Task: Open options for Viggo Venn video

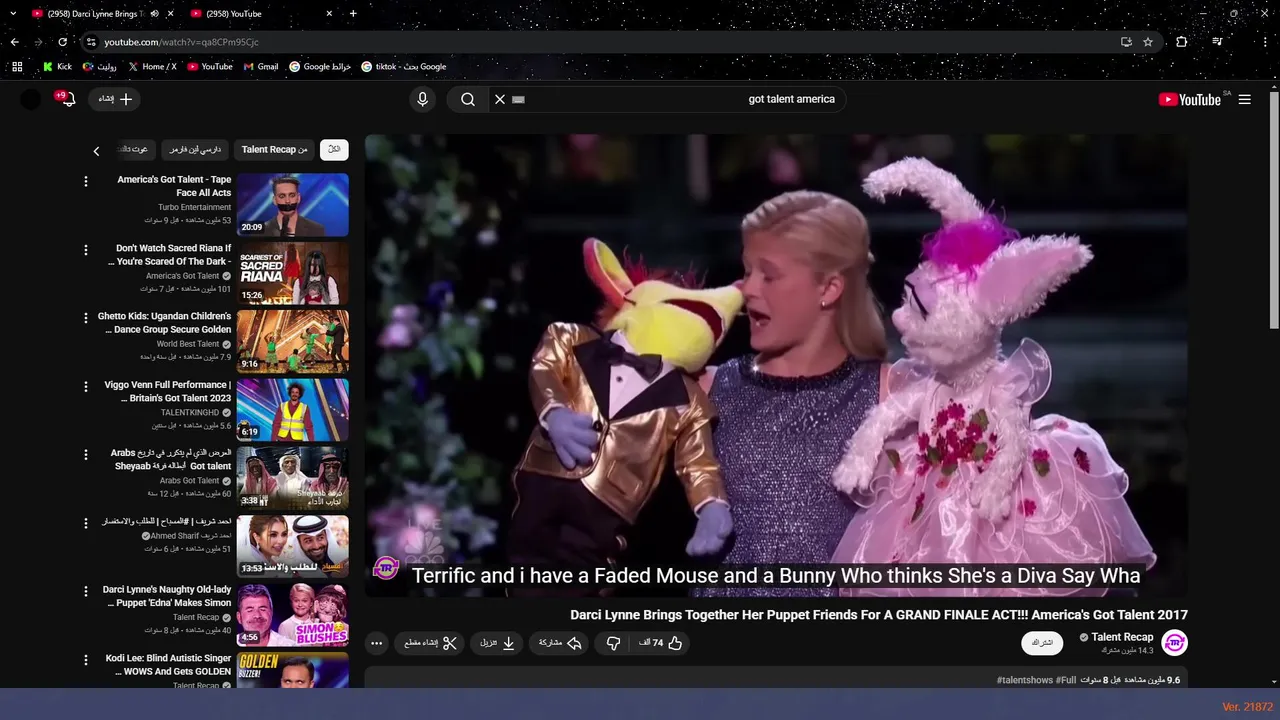Action: (86, 386)
